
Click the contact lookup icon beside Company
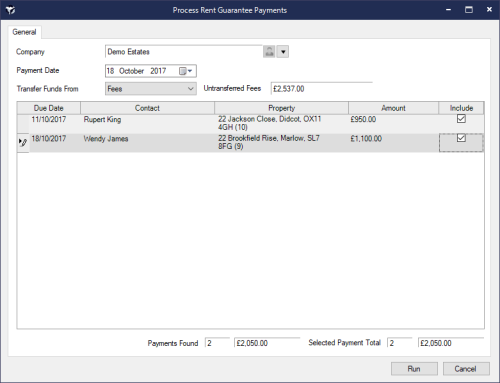[269, 52]
